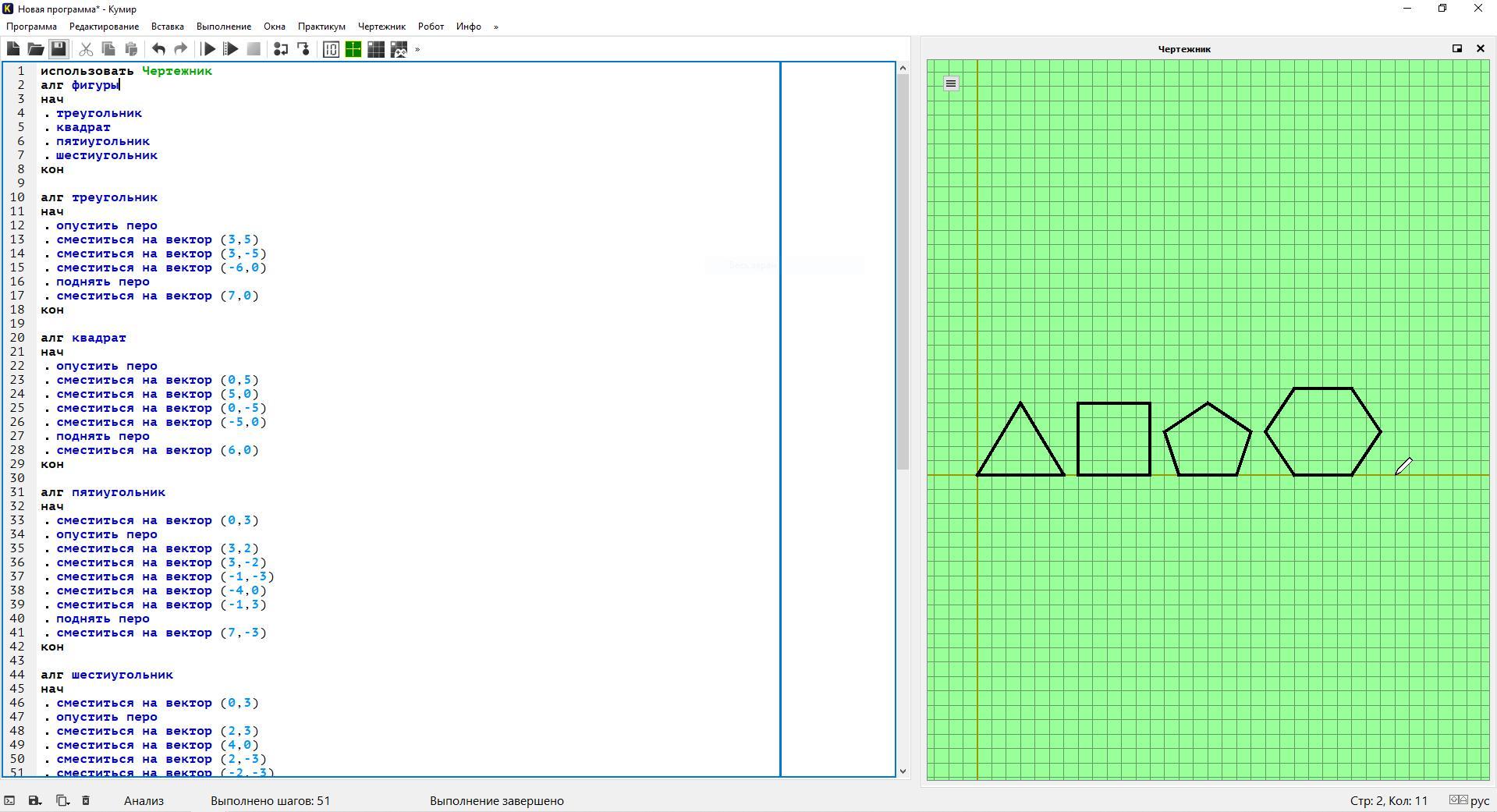
Task: Click the алг шестиугольник header line
Action: [x=107, y=675]
